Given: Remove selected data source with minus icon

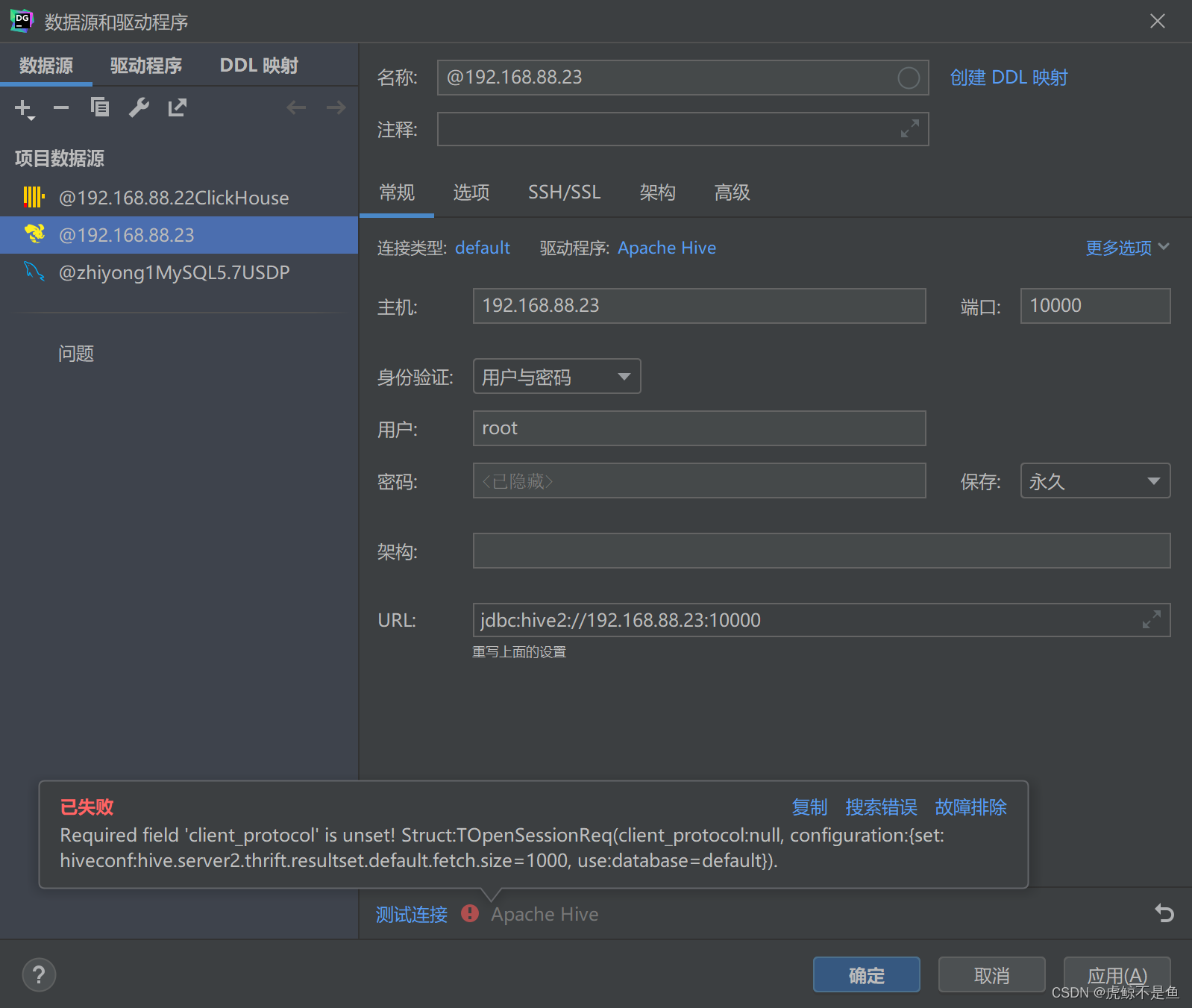Looking at the screenshot, I should (x=61, y=108).
